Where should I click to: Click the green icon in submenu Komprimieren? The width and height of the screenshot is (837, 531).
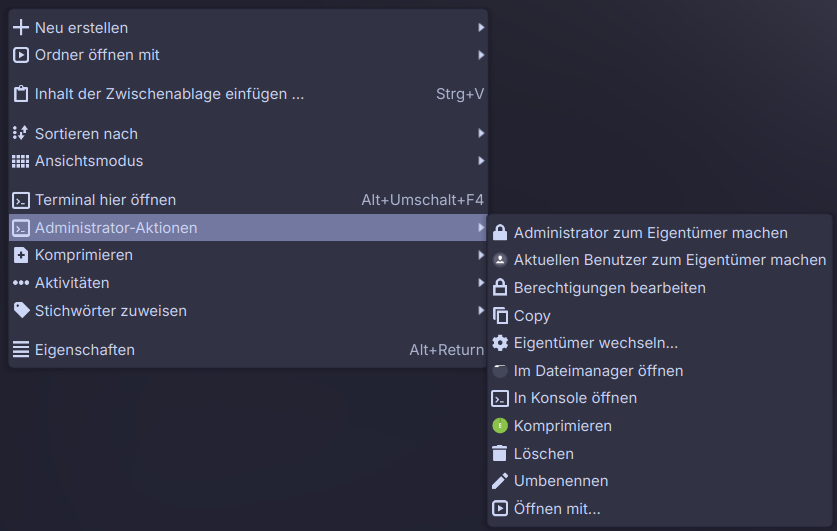pyautogui.click(x=500, y=426)
